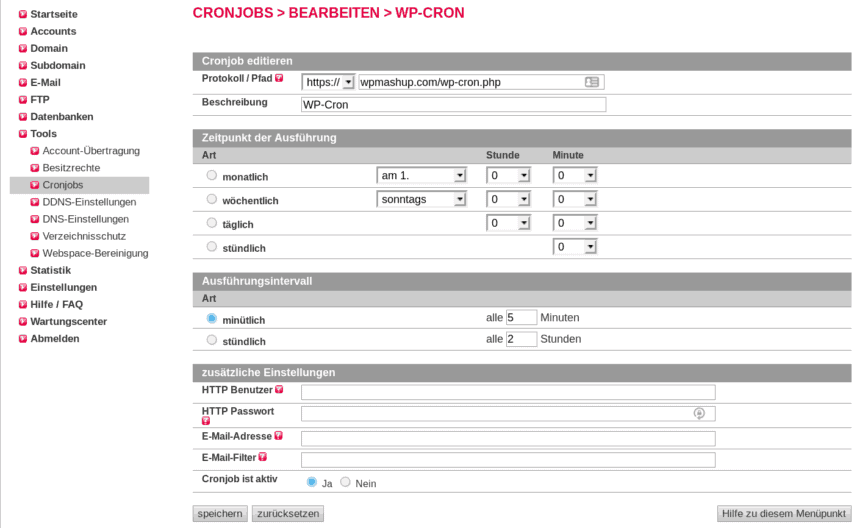This screenshot has width=868, height=528.
Task: Open DNS-Einstellungen in the Tools submenu
Action: coord(85,219)
